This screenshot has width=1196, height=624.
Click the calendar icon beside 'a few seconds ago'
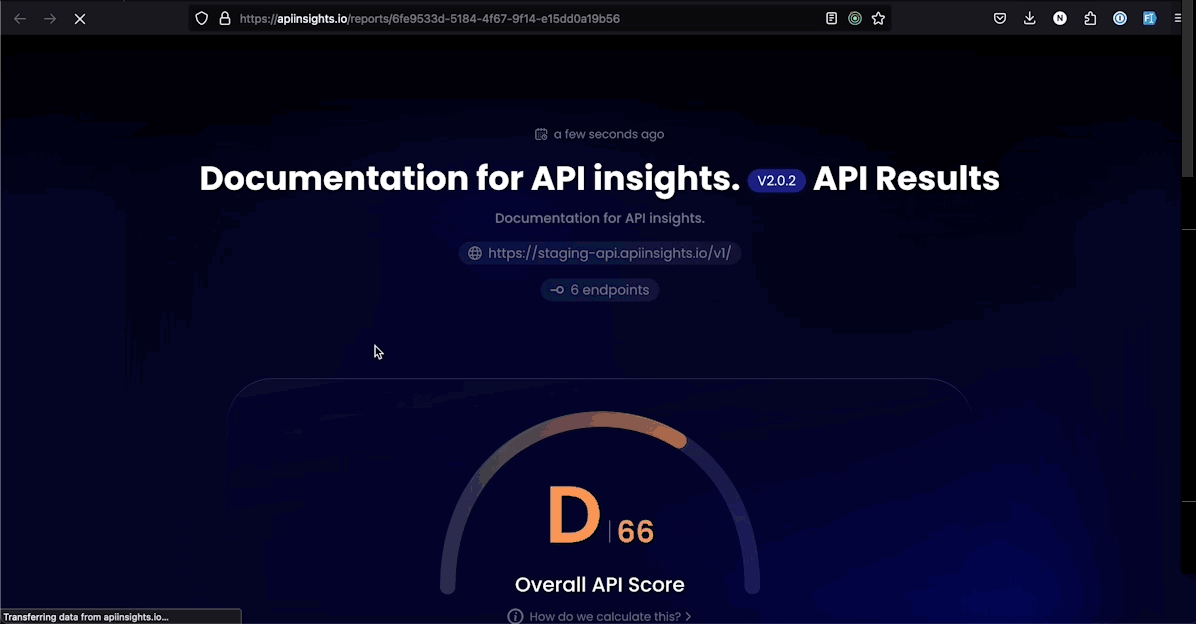[x=541, y=134]
